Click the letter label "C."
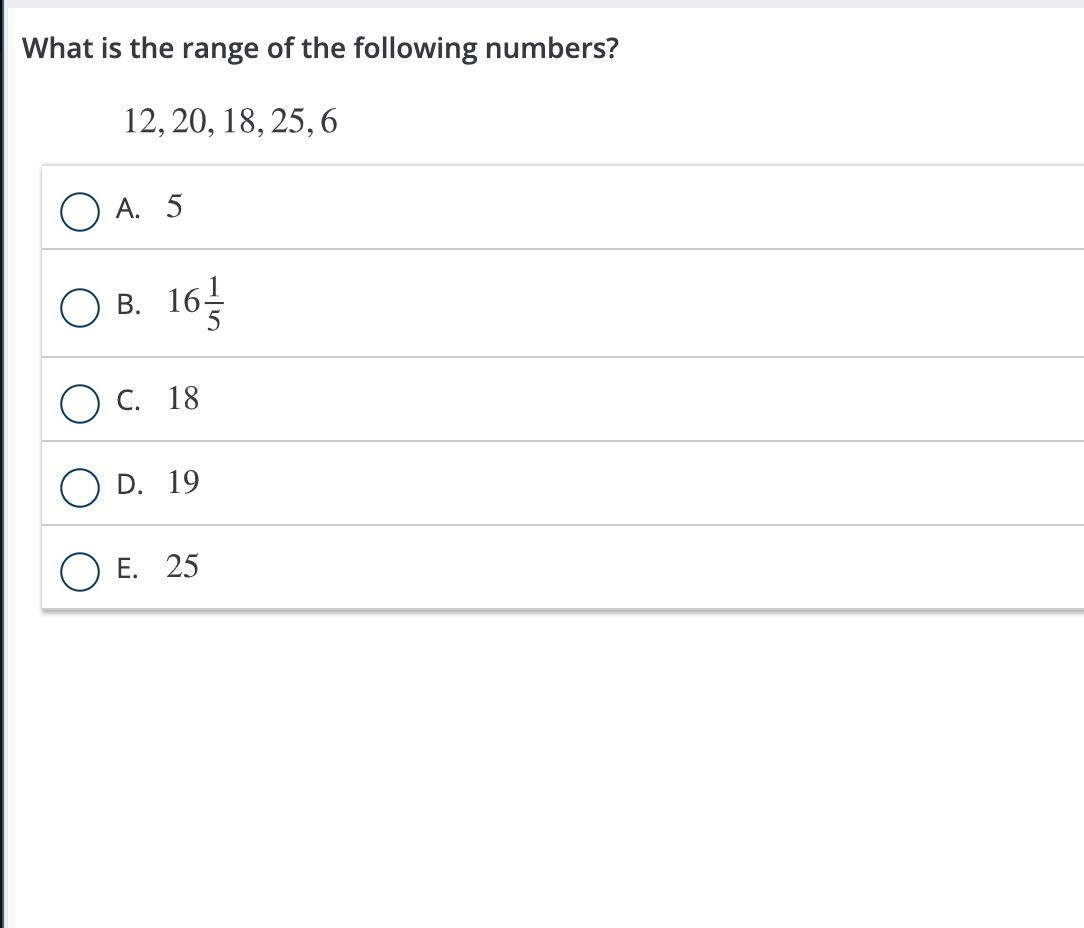This screenshot has height=928, width=1084. pos(128,401)
